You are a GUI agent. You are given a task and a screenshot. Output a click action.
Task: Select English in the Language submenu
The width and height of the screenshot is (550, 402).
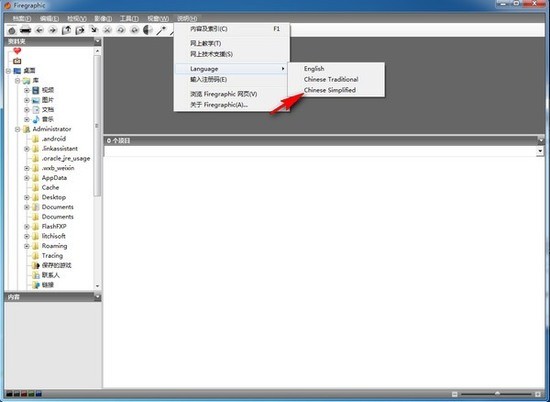(x=314, y=69)
